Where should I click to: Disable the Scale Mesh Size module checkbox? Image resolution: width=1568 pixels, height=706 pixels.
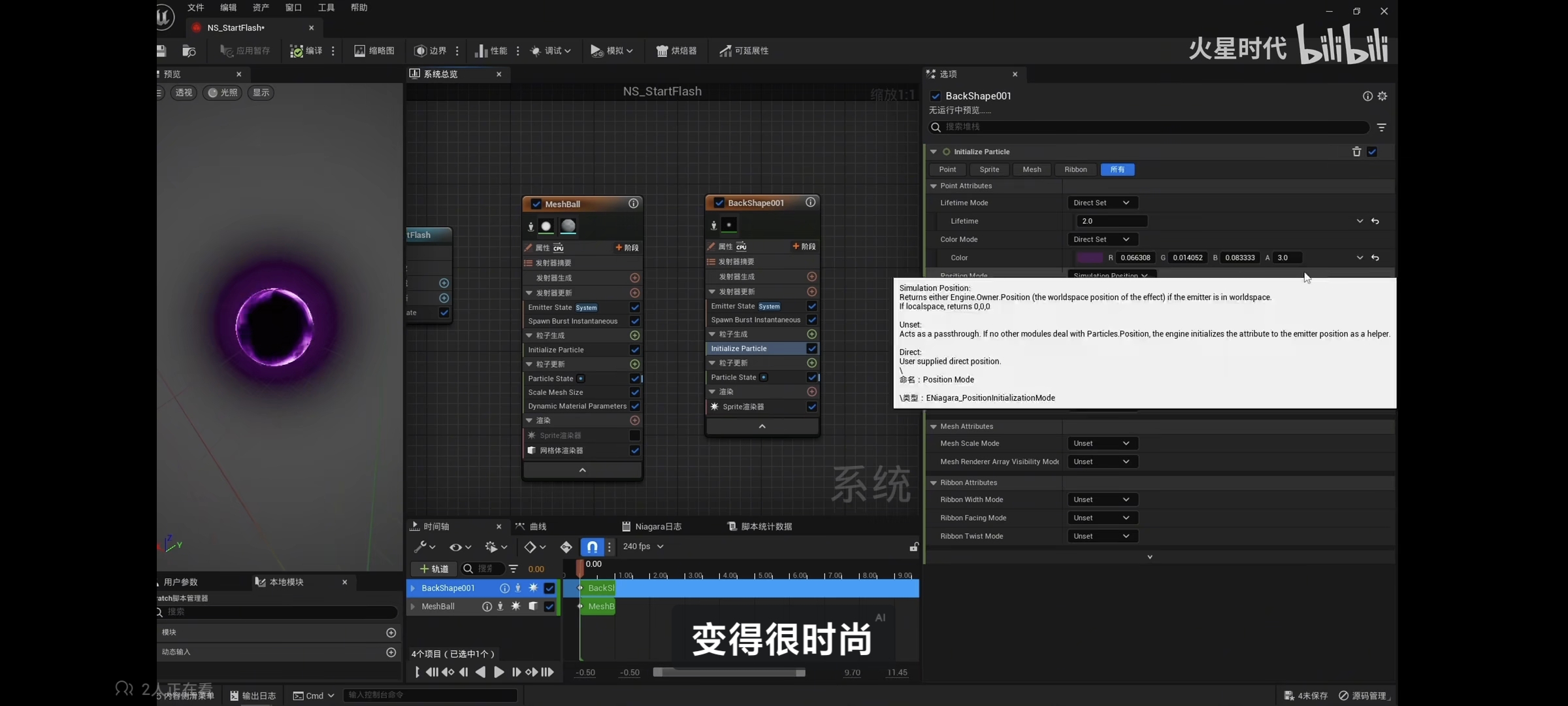point(634,392)
